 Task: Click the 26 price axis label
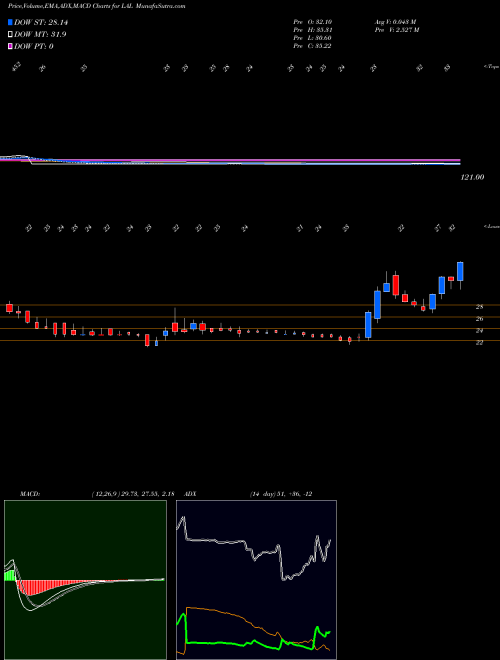coord(479,319)
